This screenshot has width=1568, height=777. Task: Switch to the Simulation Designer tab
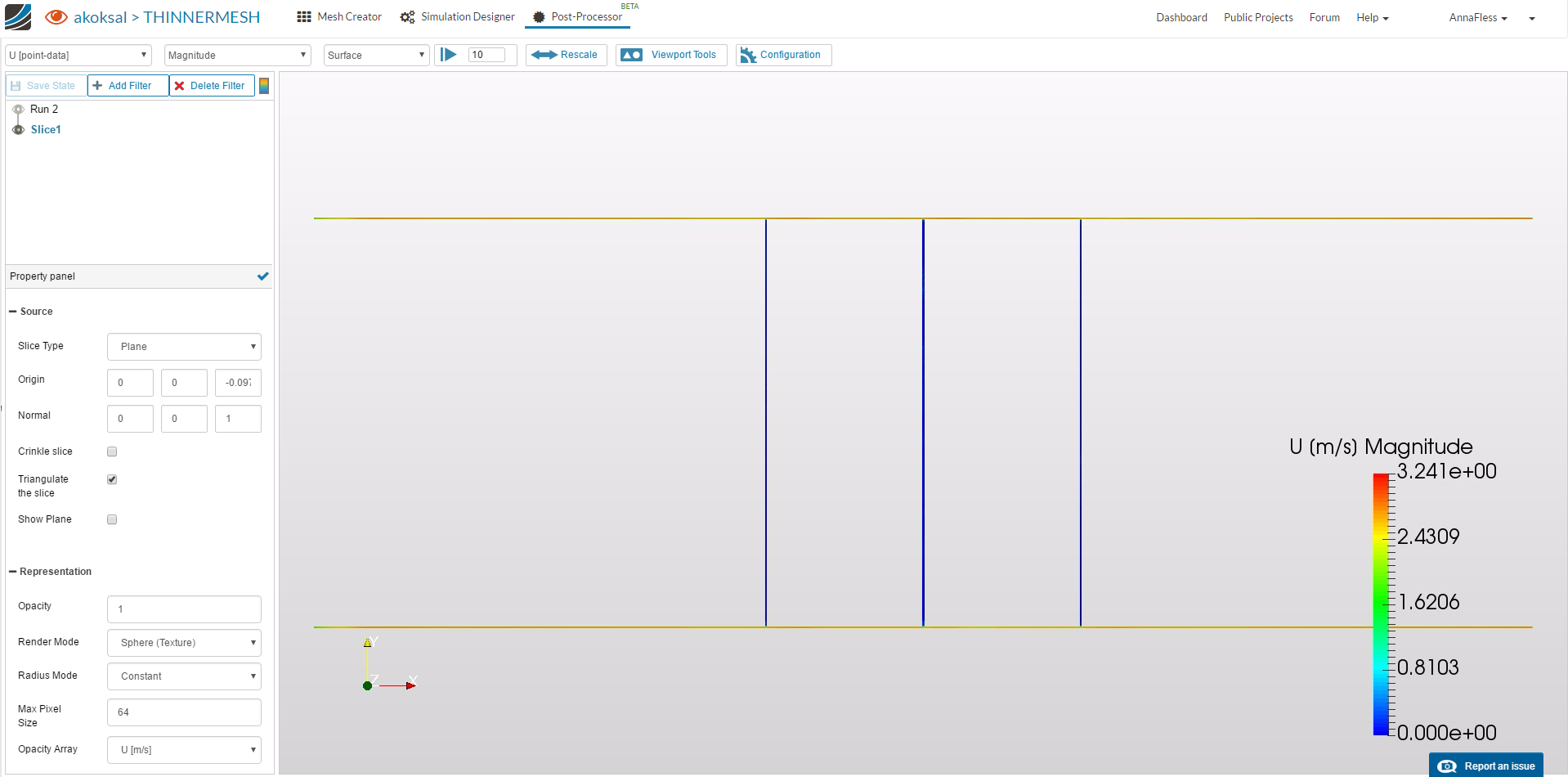tap(458, 16)
